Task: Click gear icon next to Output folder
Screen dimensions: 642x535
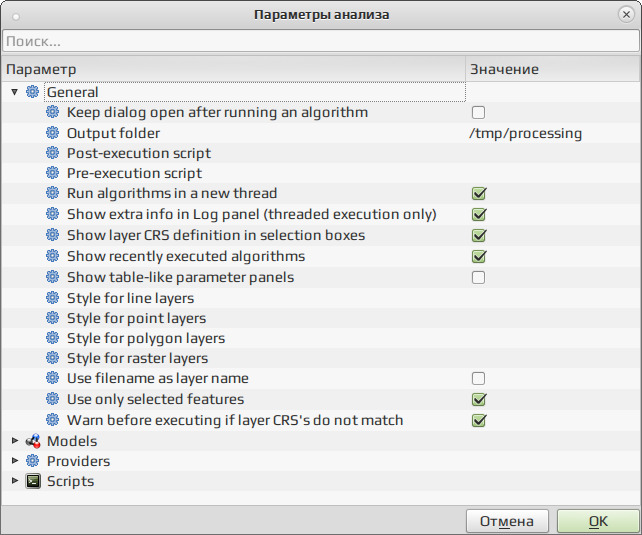Action: 52,133
